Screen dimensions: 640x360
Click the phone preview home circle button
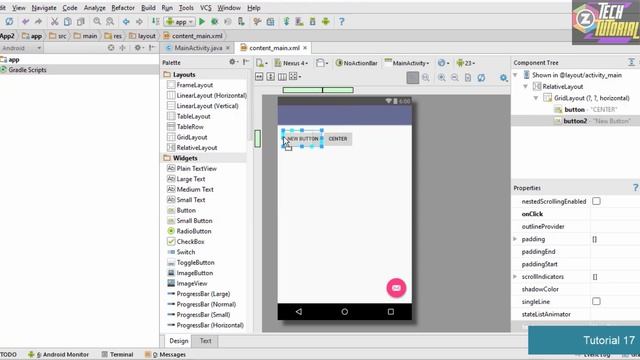click(x=344, y=311)
